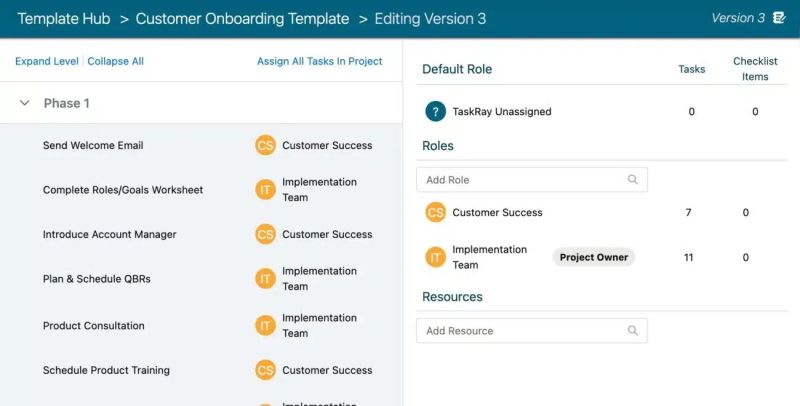Click the TaskRay Unassigned question mark icon
Image resolution: width=800 pixels, height=406 pixels.
pos(435,112)
